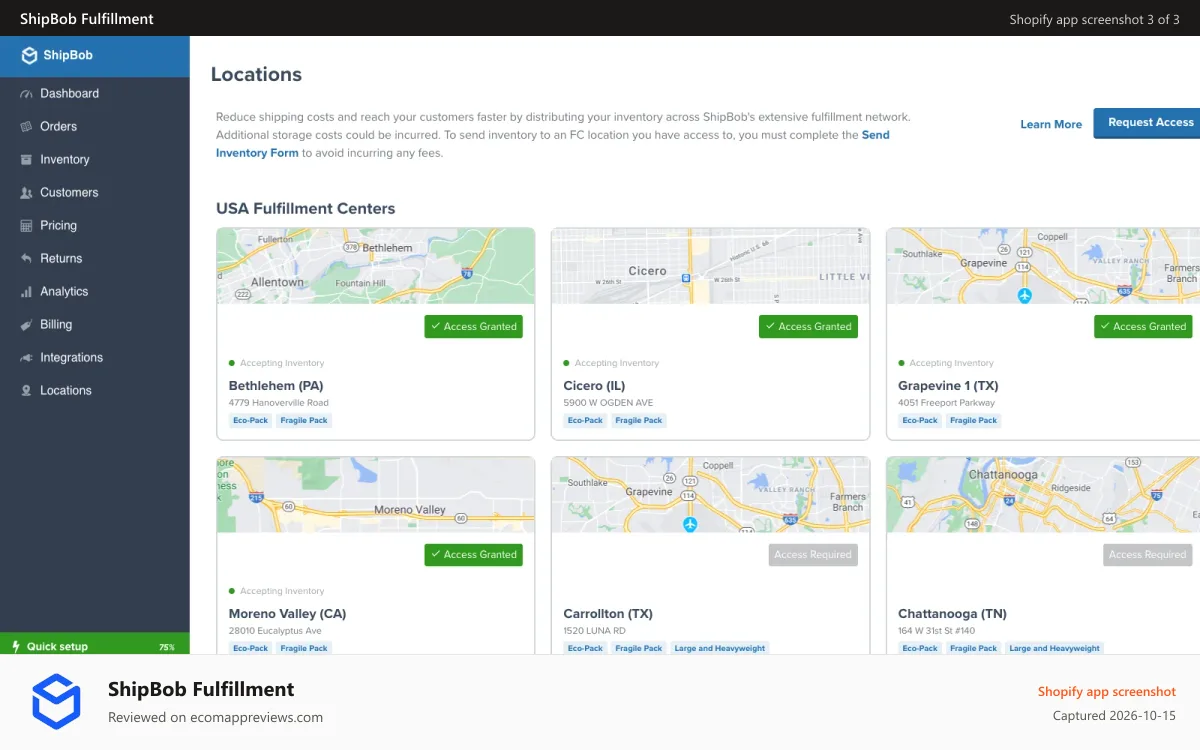The height and width of the screenshot is (750, 1200).
Task: Click the Chattanooga map thumbnail
Action: tap(1043, 494)
